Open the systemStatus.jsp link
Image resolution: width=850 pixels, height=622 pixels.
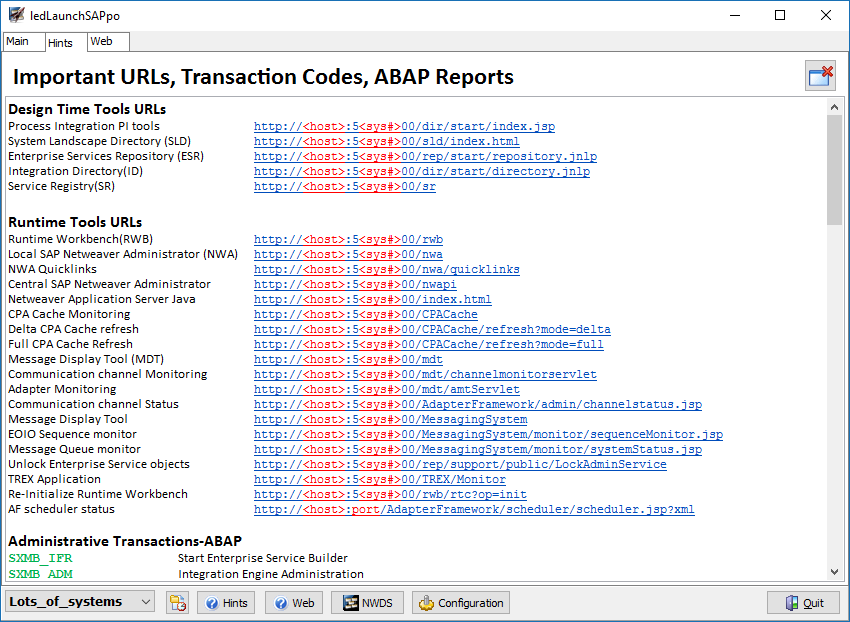pyautogui.click(x=478, y=450)
